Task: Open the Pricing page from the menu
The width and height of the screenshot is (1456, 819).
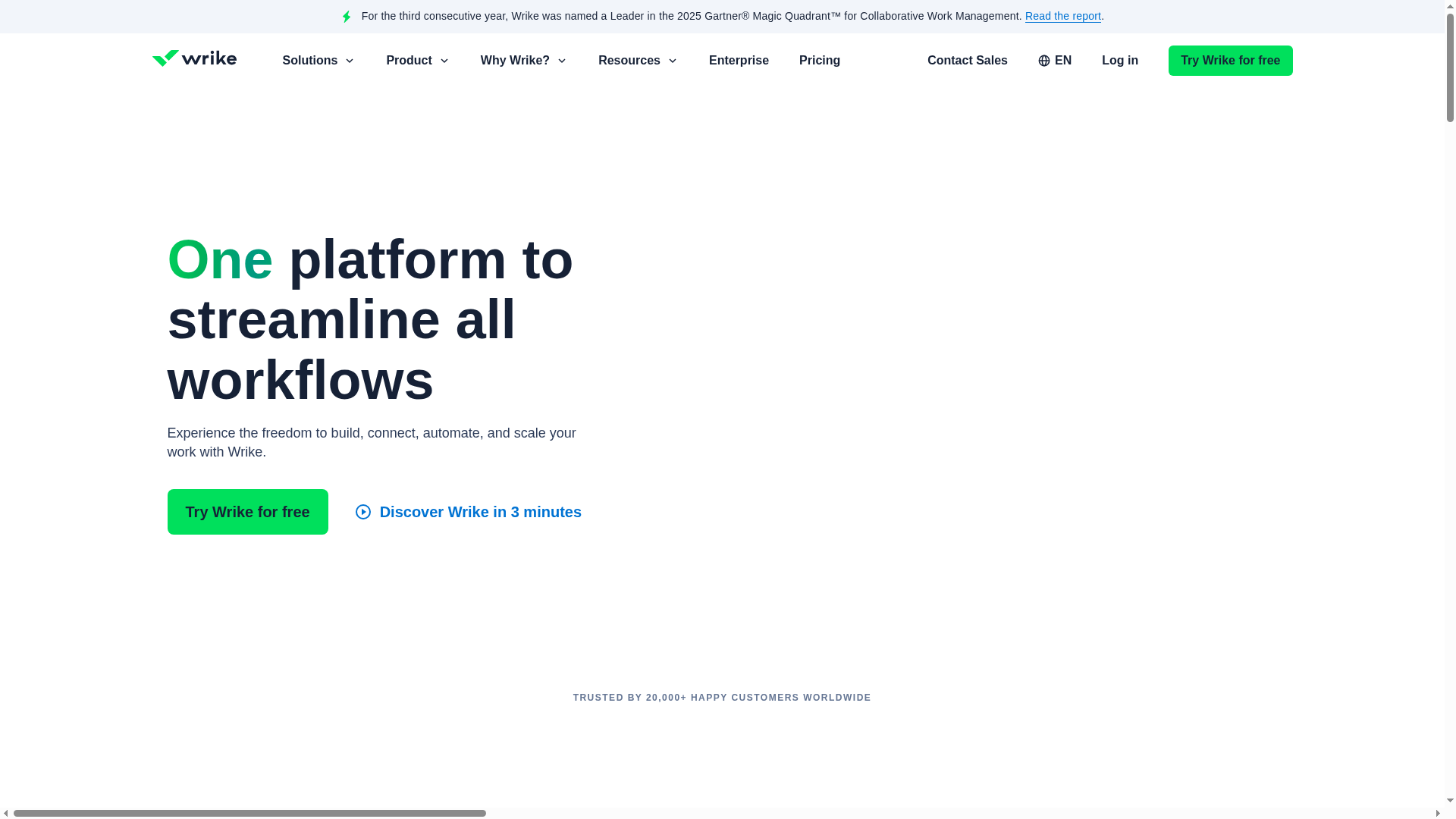Action: [x=820, y=60]
